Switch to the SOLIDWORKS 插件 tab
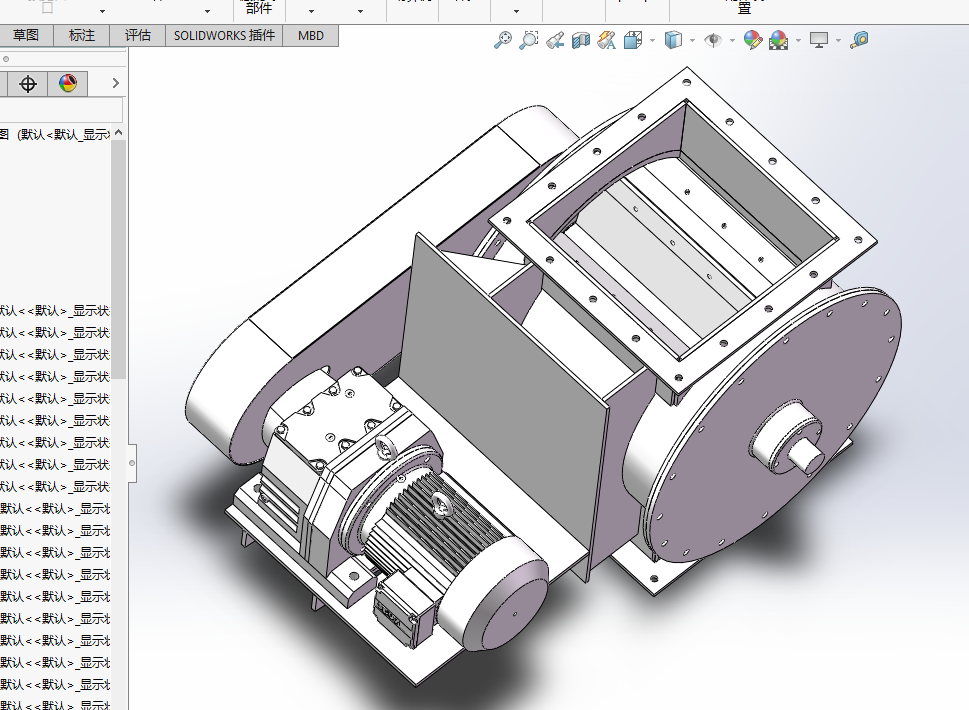Viewport: 969px width, 710px height. (224, 36)
